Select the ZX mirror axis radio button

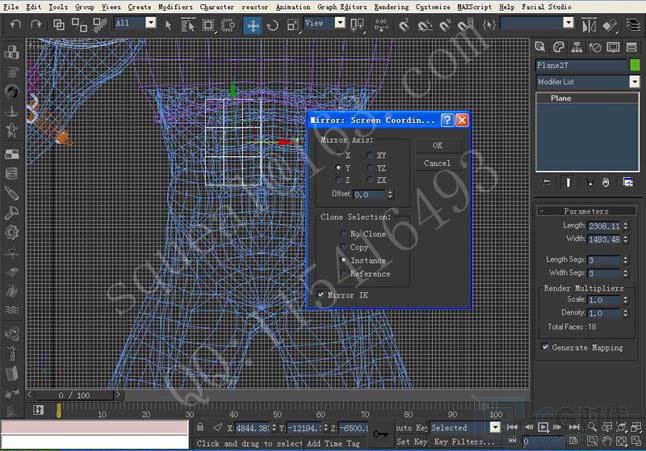[x=370, y=180]
